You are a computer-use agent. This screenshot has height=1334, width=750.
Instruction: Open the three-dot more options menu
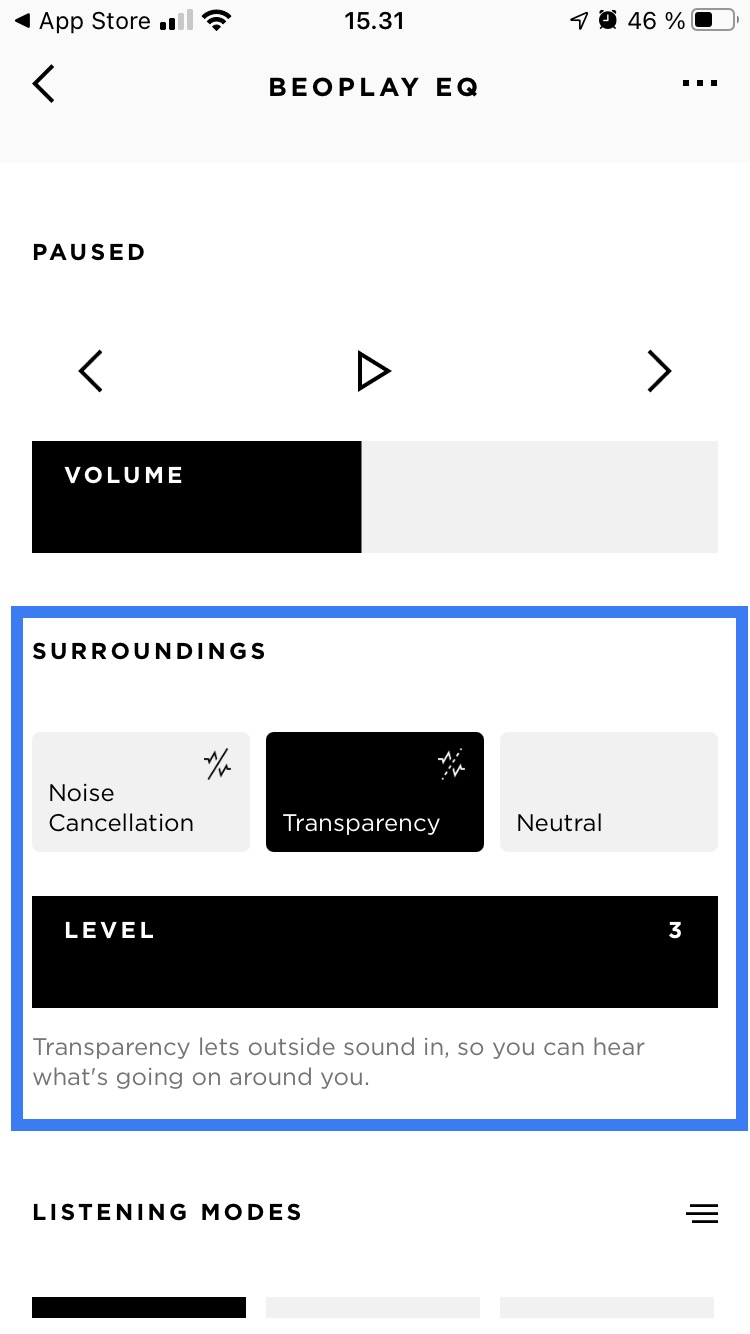coord(699,84)
